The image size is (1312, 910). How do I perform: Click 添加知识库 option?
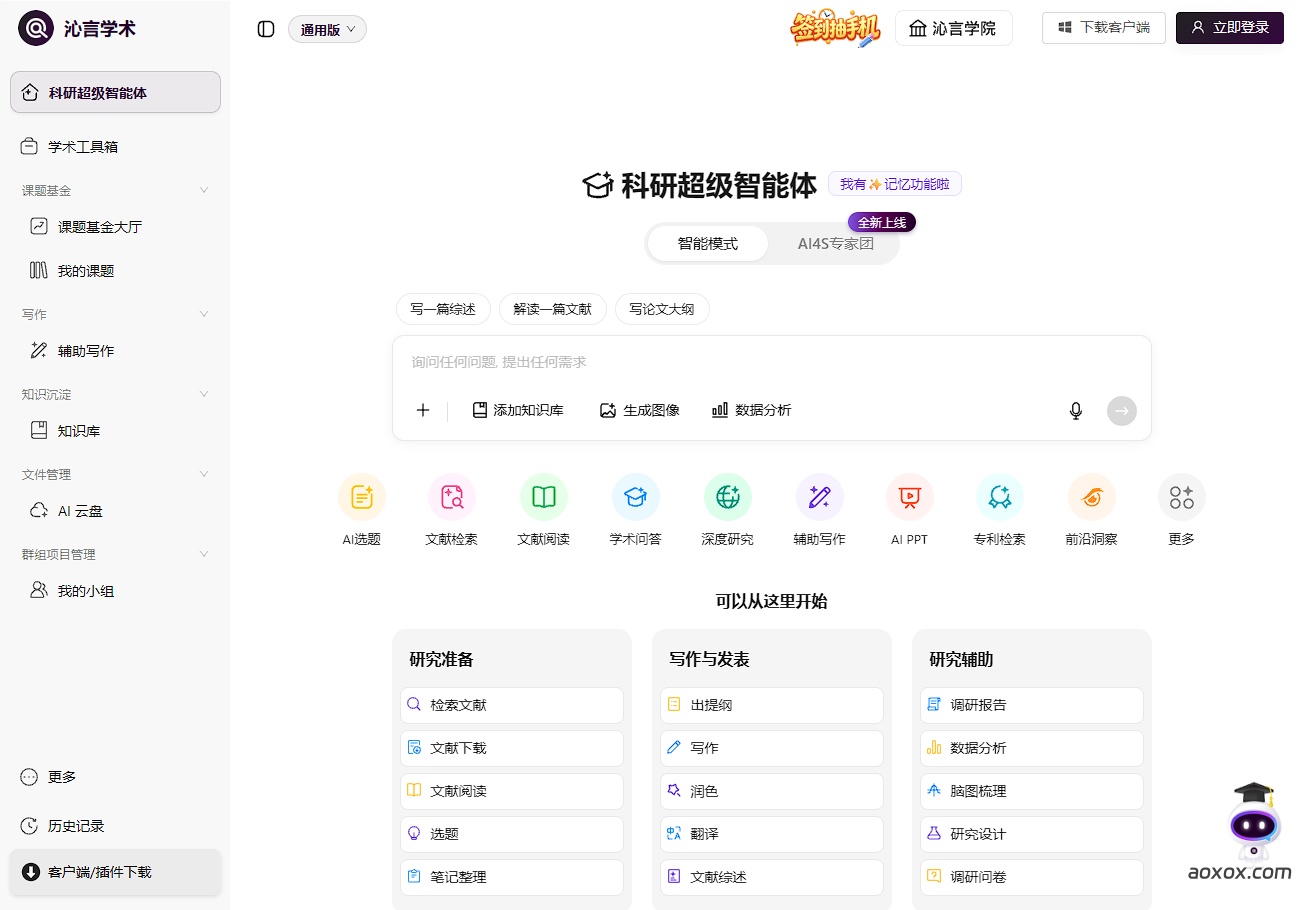click(x=518, y=410)
